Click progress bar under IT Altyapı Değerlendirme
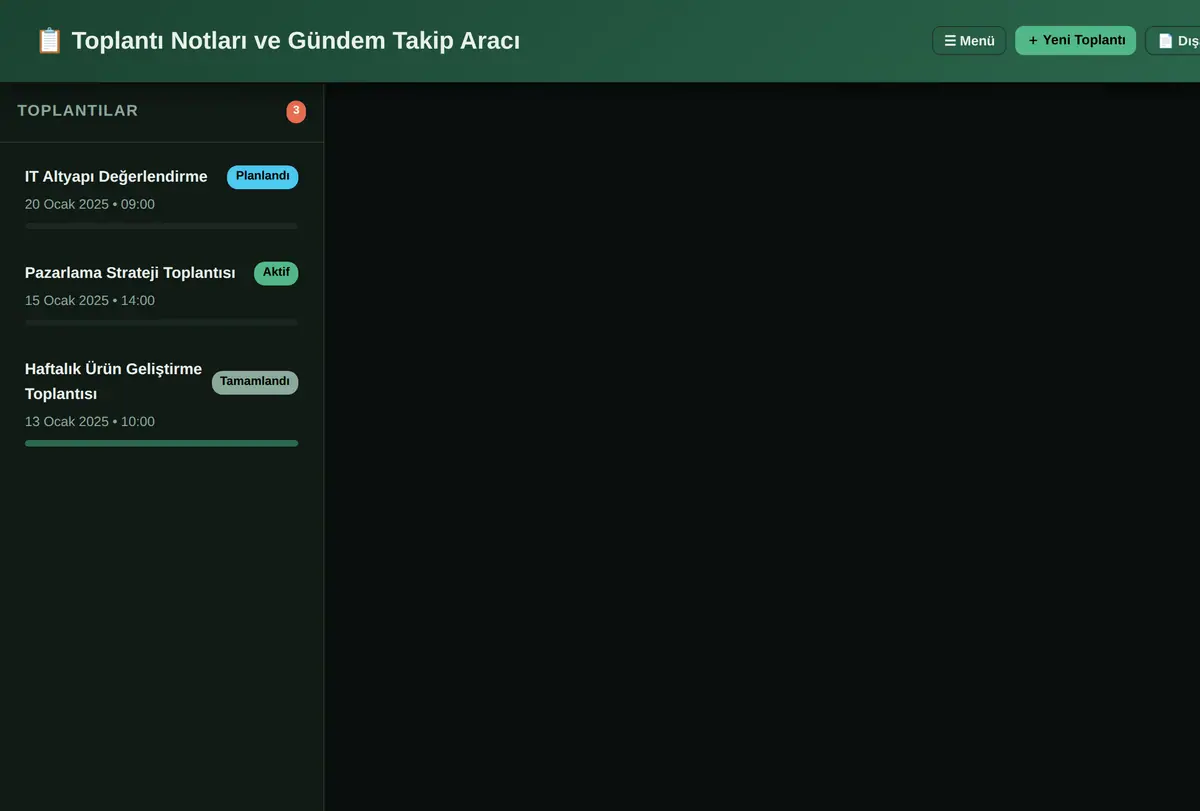Image resolution: width=1200 pixels, height=811 pixels. pos(162,226)
